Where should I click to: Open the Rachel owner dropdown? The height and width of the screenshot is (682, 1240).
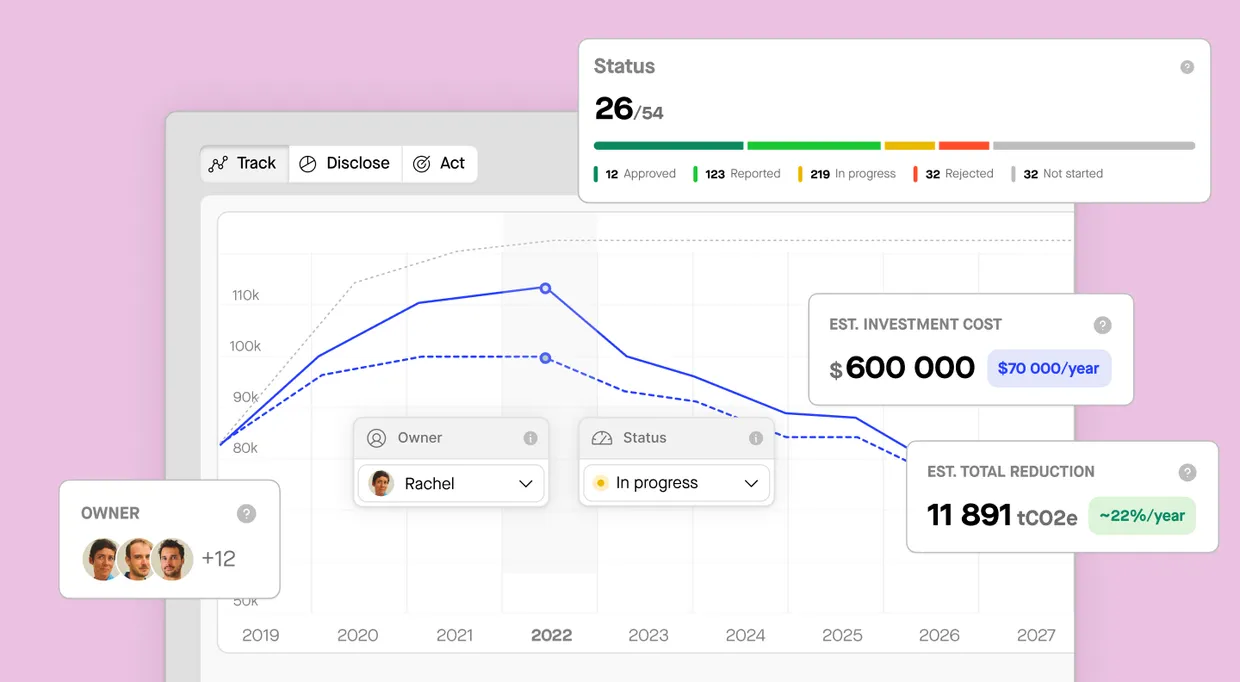(x=451, y=483)
